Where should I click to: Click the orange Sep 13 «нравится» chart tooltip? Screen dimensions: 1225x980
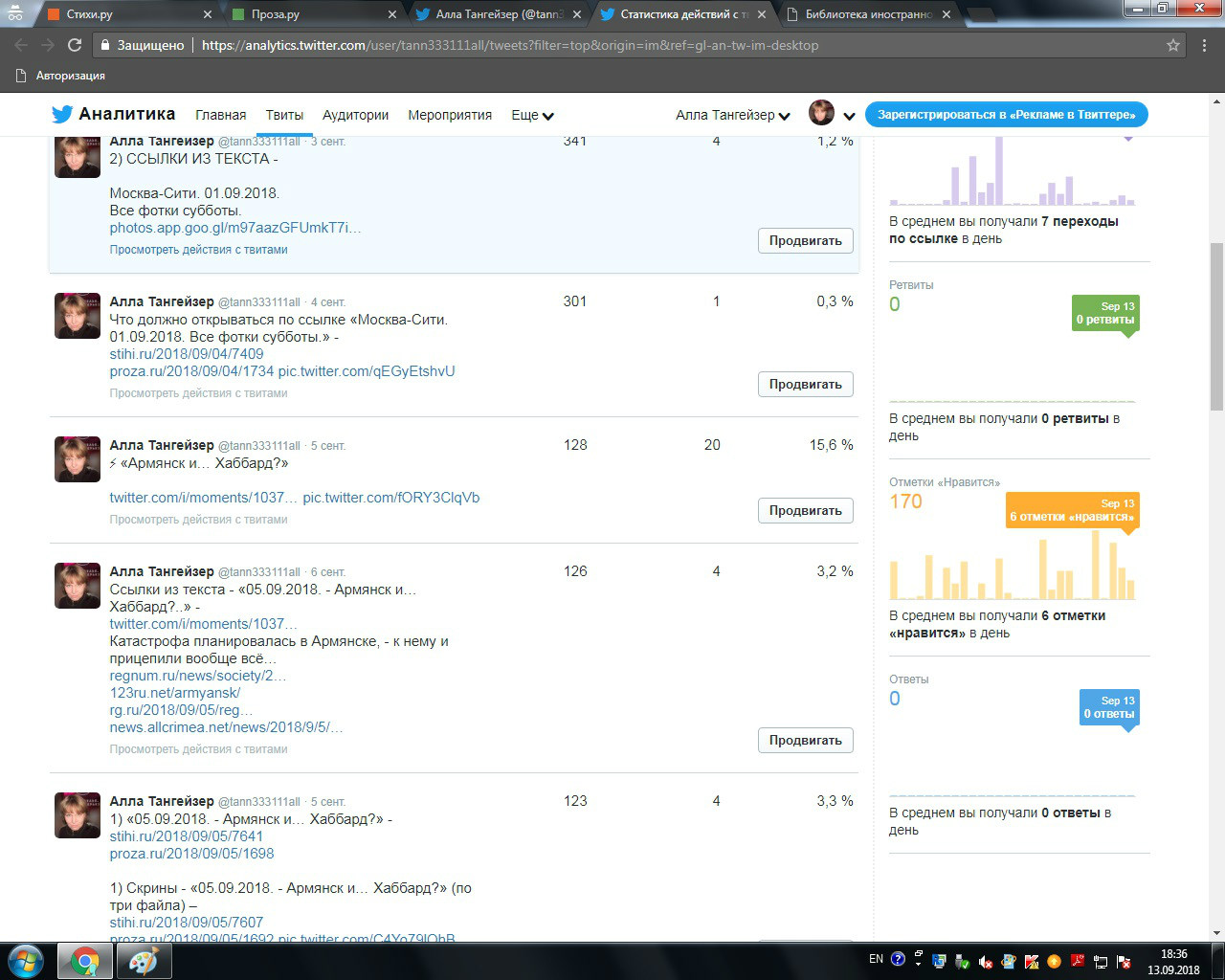(1072, 510)
